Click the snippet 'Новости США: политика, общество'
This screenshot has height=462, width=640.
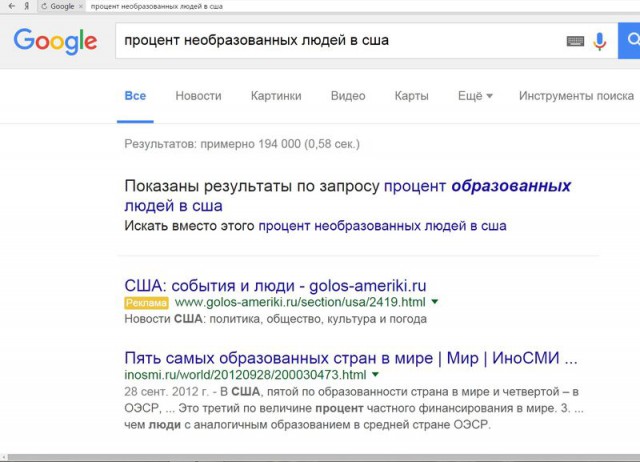275,319
